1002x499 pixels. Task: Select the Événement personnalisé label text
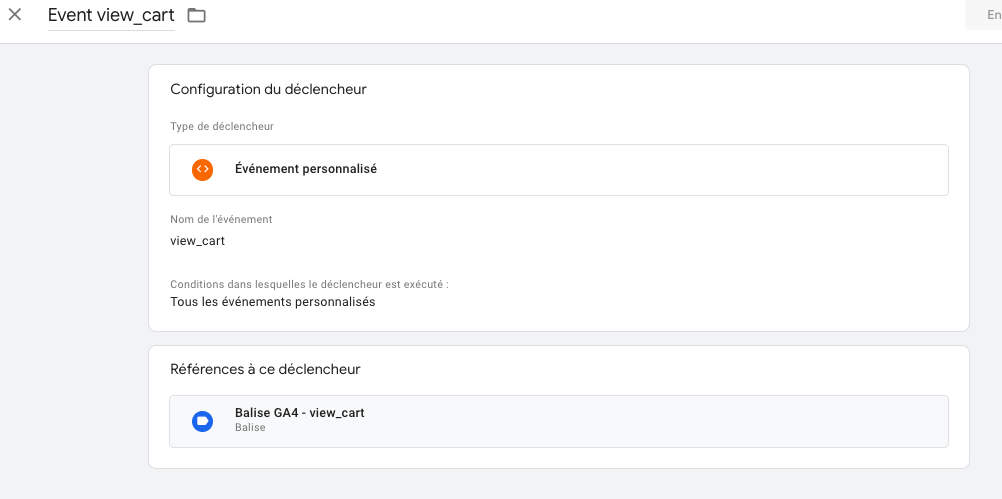[x=305, y=169]
